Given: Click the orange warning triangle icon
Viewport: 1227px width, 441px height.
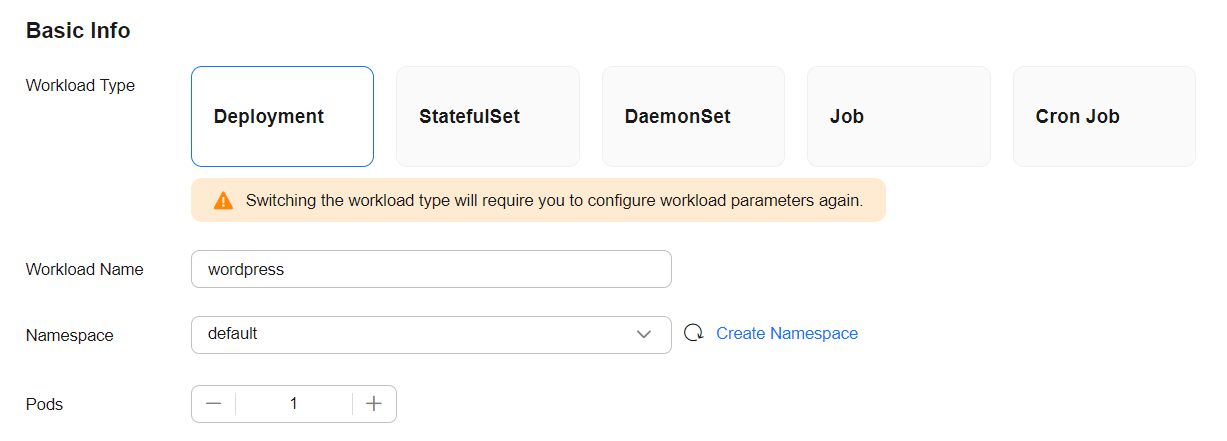Looking at the screenshot, I should pos(223,200).
